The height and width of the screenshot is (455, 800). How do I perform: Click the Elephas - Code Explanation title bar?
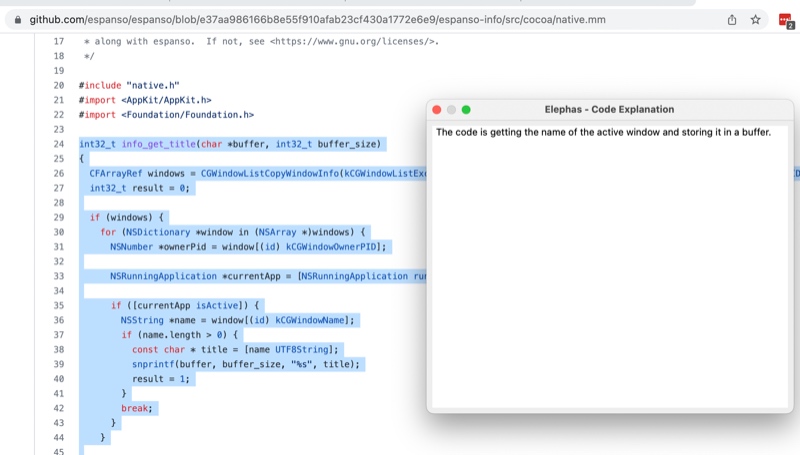click(x=609, y=109)
